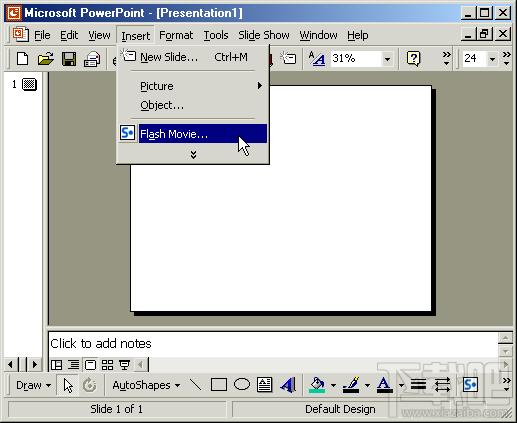Click the slide 1 thumbnail icon in the outline

29,84
